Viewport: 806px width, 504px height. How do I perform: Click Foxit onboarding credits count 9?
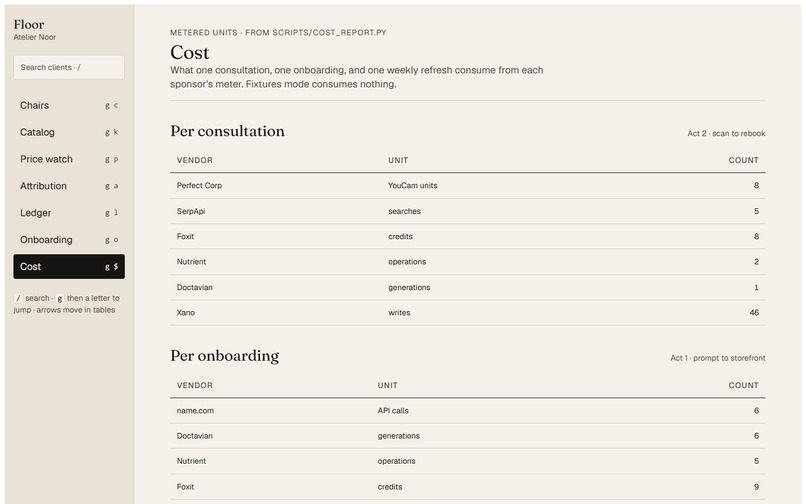(x=756, y=487)
